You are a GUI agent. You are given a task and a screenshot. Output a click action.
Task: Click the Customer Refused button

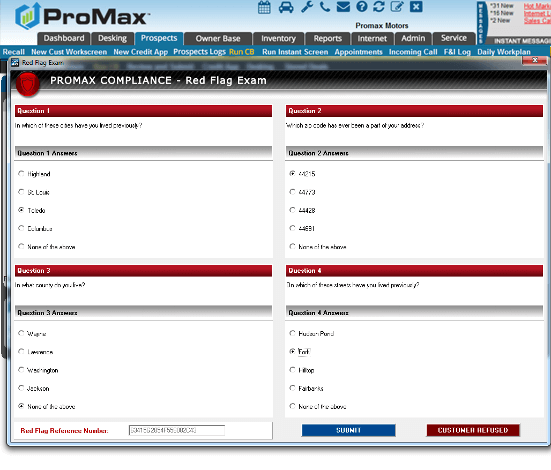pyautogui.click(x=473, y=430)
